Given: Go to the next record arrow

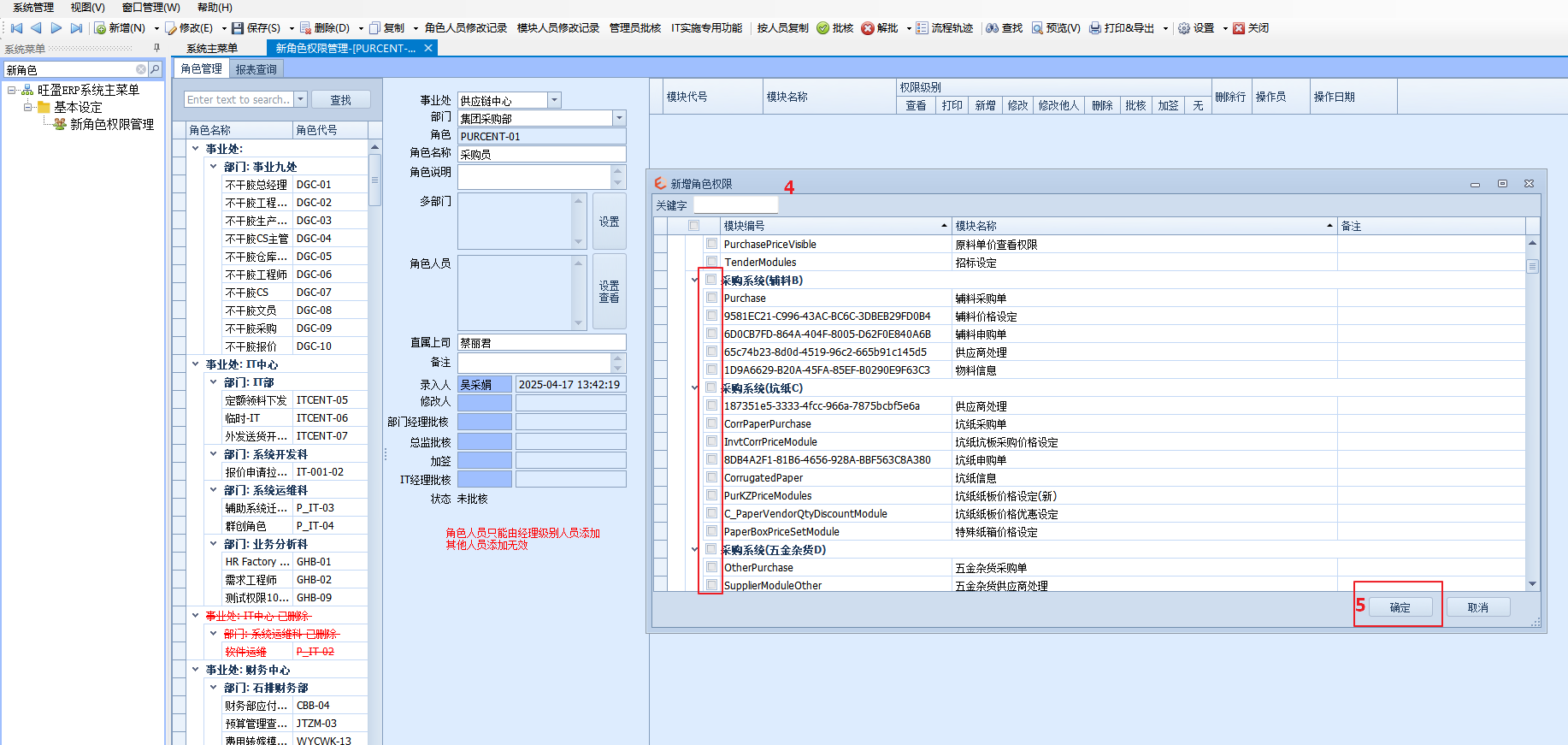Looking at the screenshot, I should [x=56, y=28].
